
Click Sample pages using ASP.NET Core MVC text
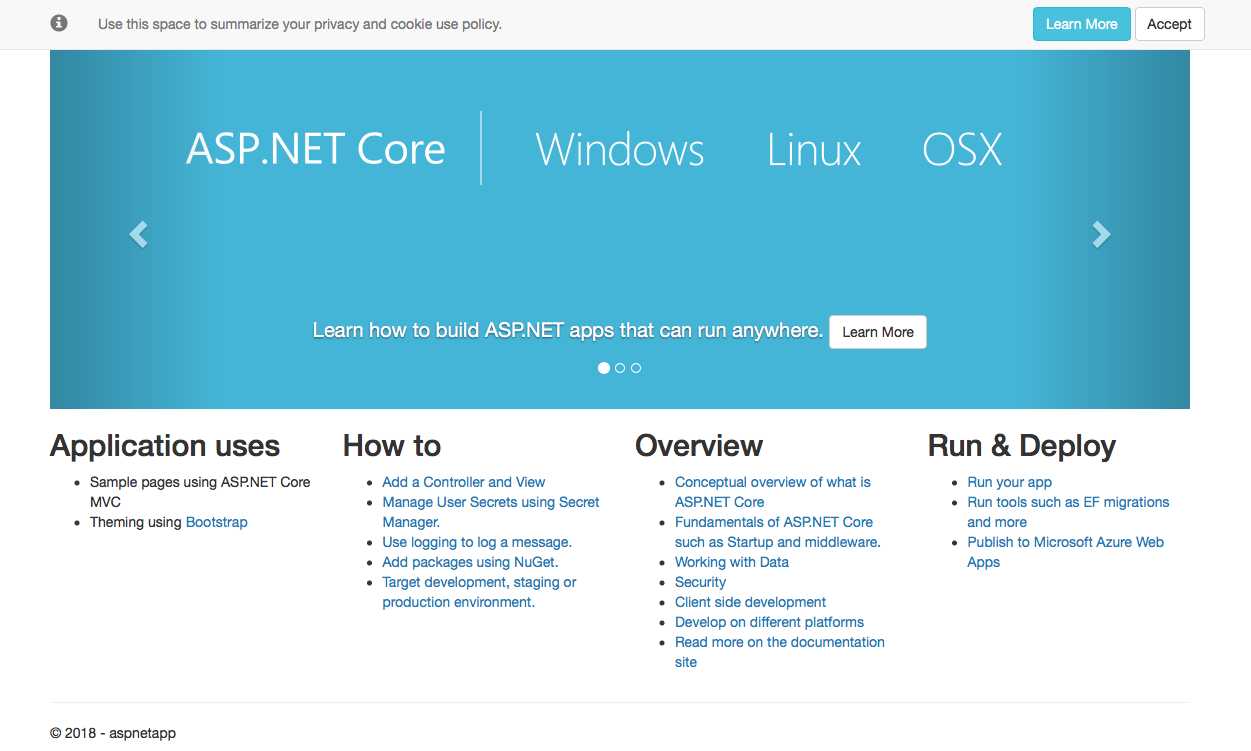[x=200, y=492]
